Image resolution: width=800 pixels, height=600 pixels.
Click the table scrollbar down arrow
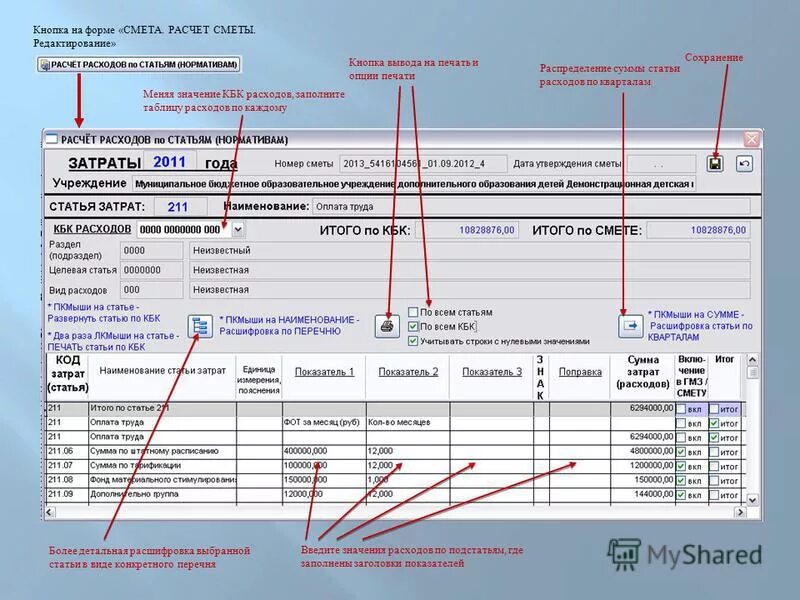click(x=752, y=499)
